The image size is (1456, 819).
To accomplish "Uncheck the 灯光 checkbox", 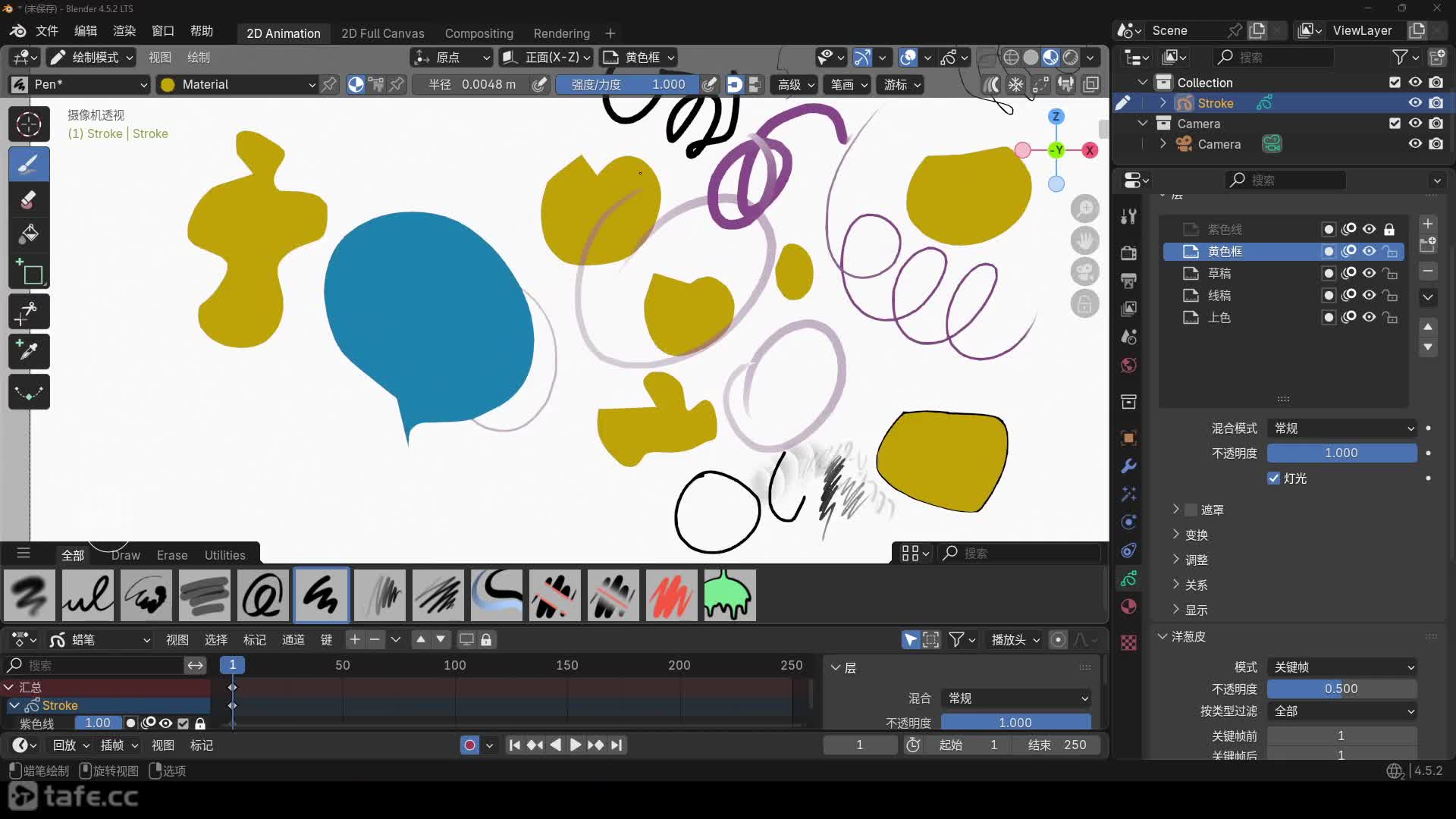I will coord(1274,479).
